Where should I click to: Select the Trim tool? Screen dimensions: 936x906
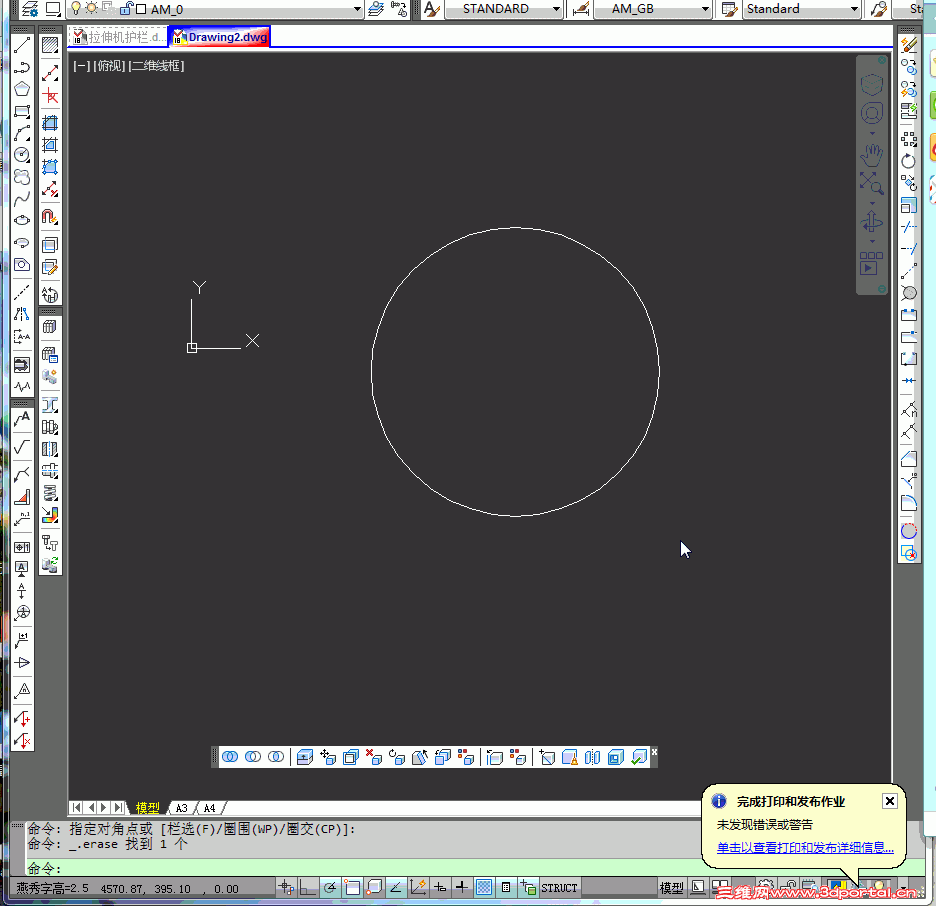coord(909,227)
